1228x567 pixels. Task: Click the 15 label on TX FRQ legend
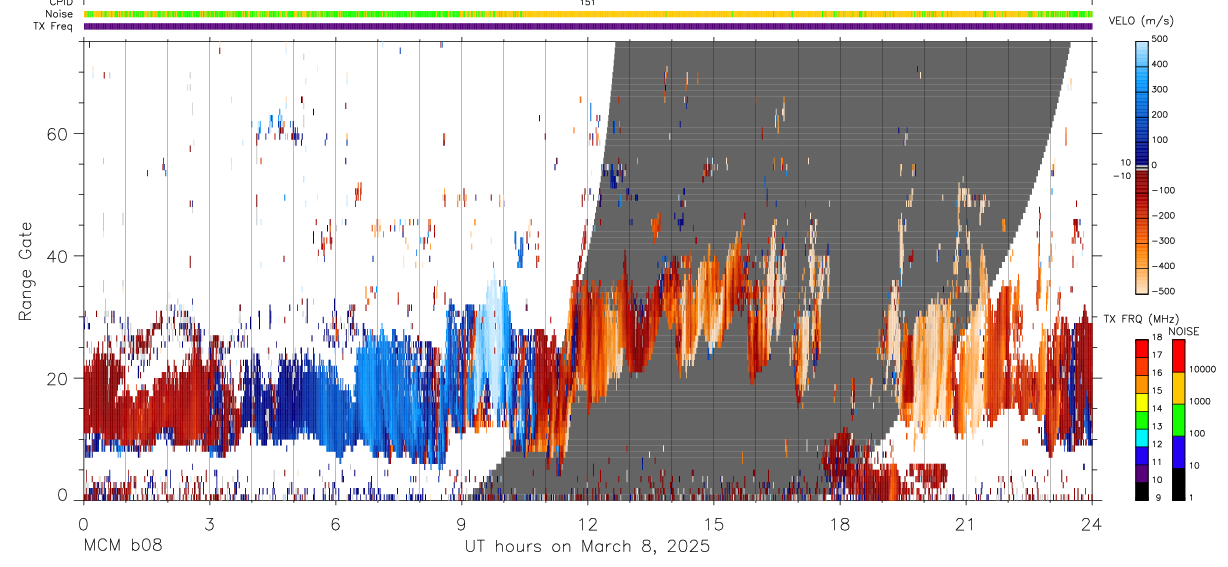[1157, 390]
